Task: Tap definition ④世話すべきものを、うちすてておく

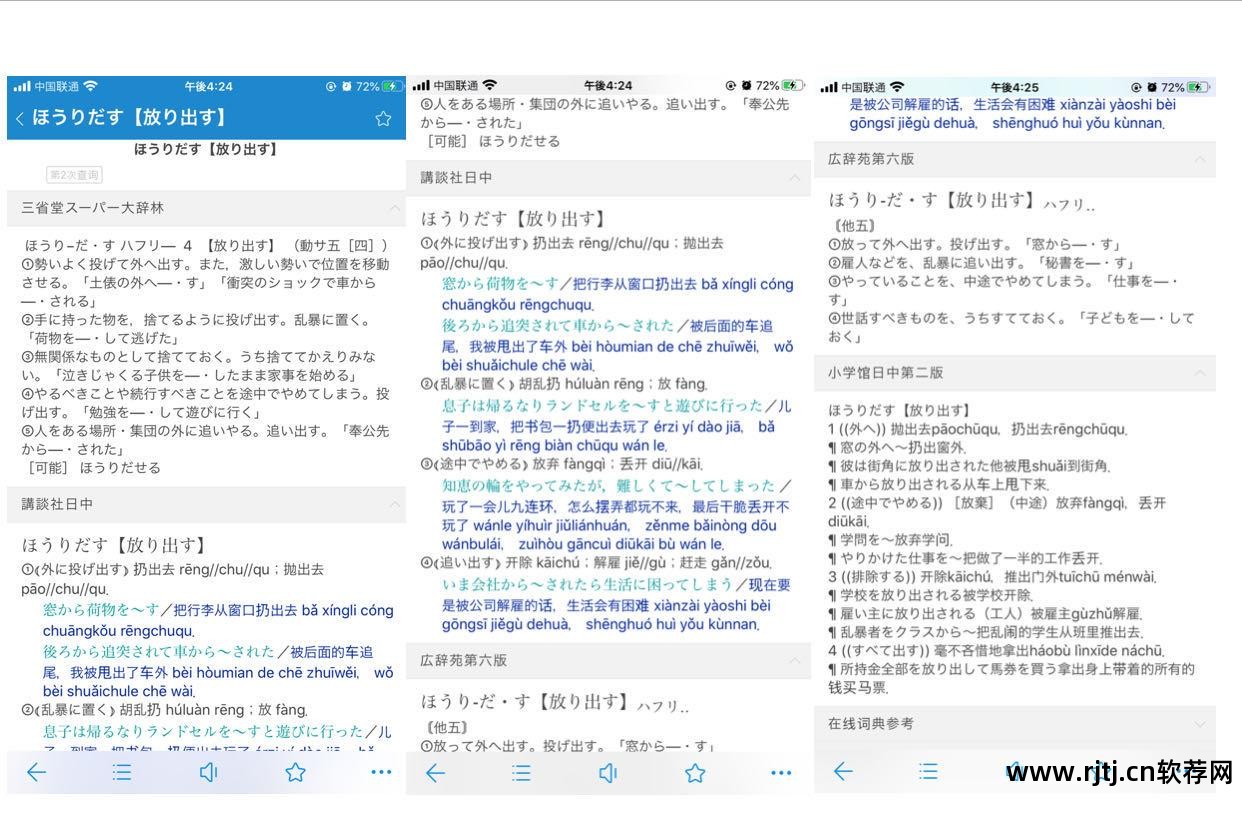Action: click(1011, 328)
